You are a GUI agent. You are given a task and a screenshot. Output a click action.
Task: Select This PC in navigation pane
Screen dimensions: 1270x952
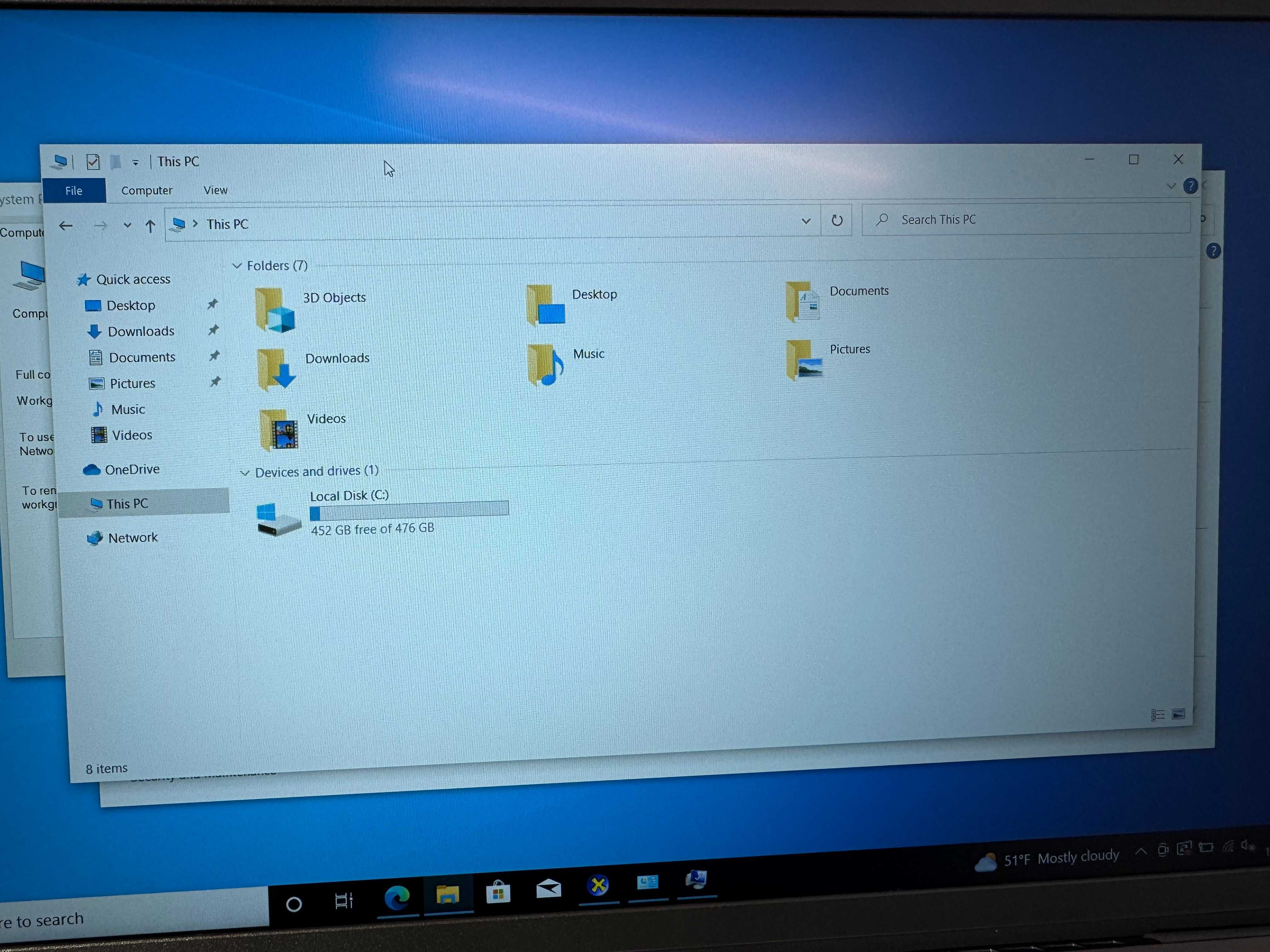144,503
